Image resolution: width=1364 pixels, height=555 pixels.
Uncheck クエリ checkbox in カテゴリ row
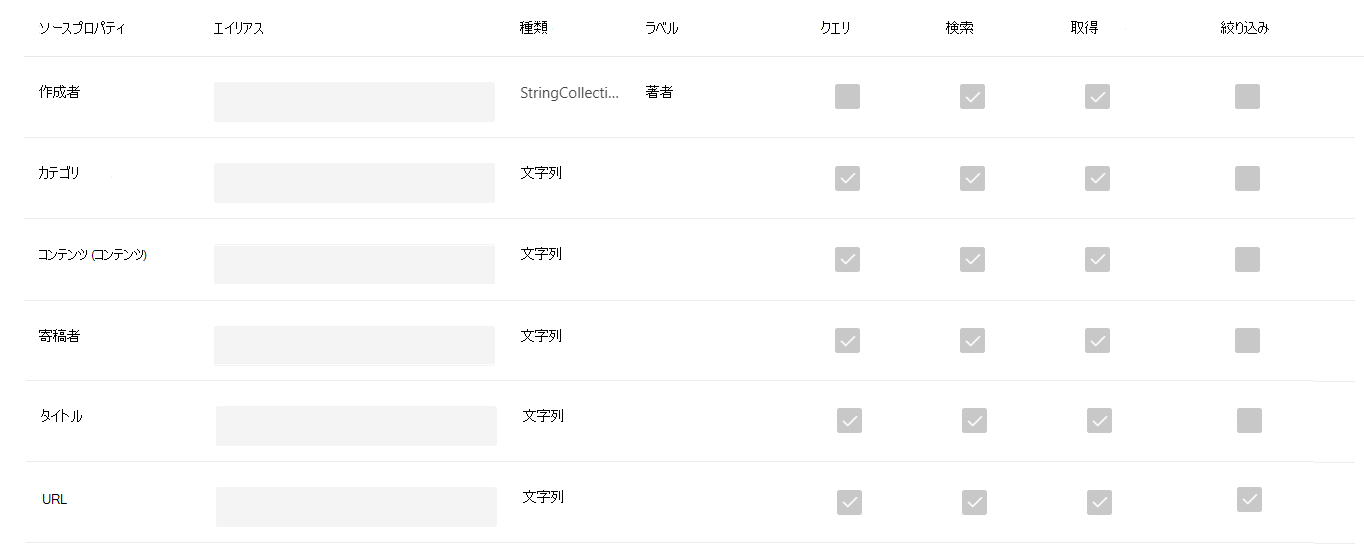[x=847, y=178]
